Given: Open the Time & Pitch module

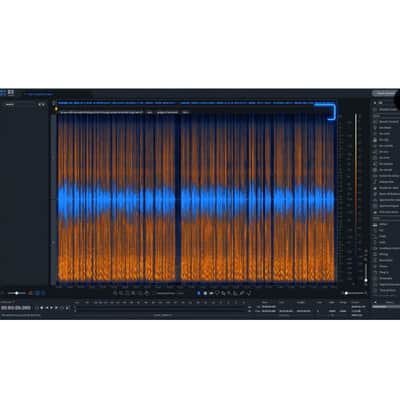Looking at the screenshot, I should (386, 290).
